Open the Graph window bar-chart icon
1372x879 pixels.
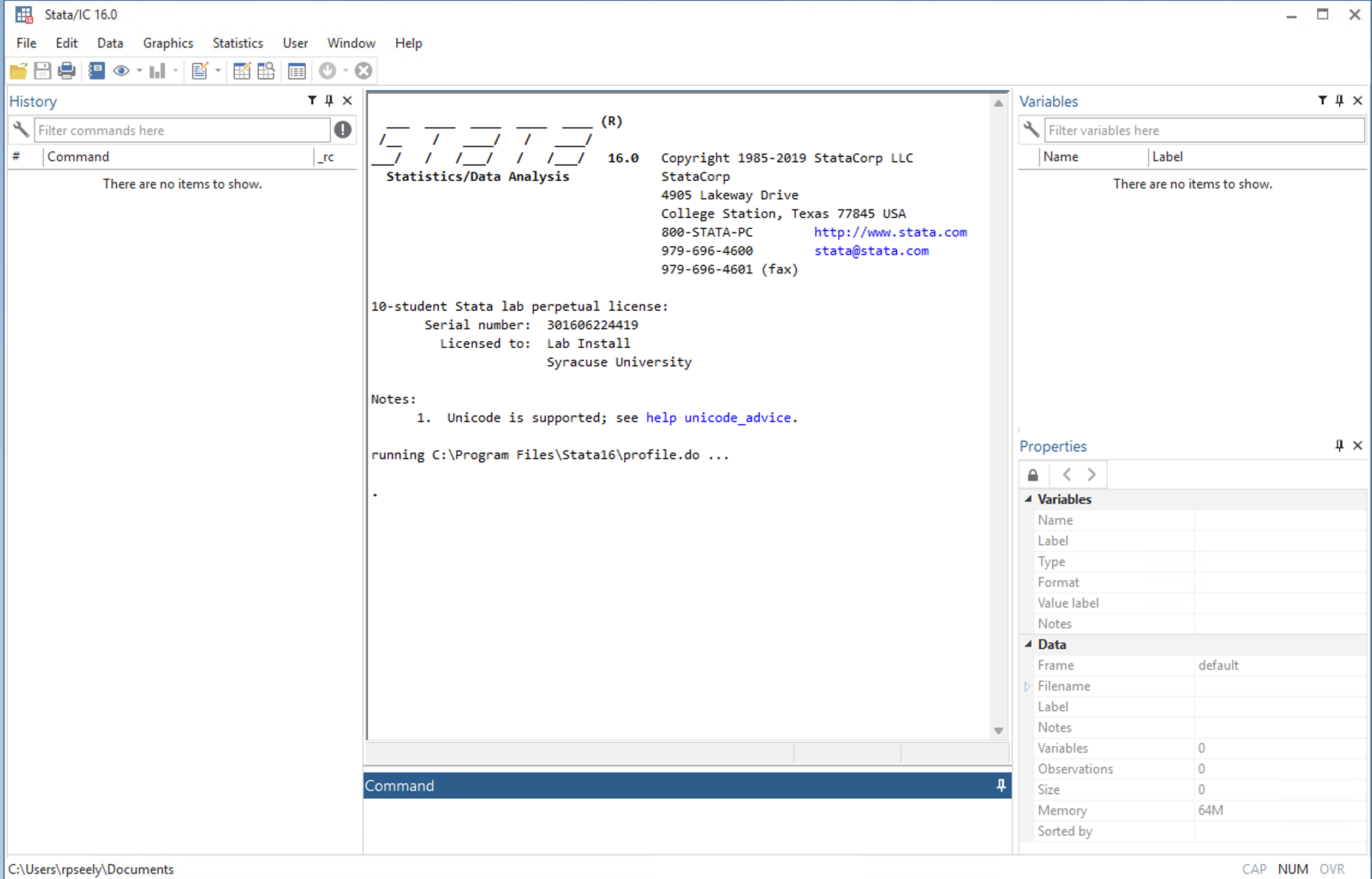pos(157,71)
